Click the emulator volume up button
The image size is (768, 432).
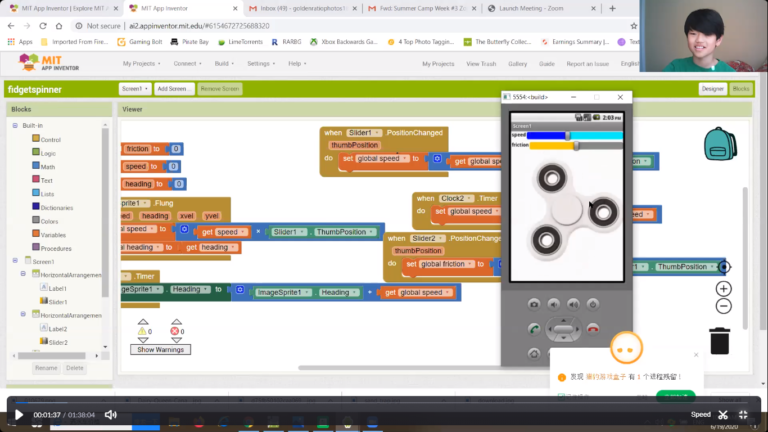pyautogui.click(x=573, y=304)
